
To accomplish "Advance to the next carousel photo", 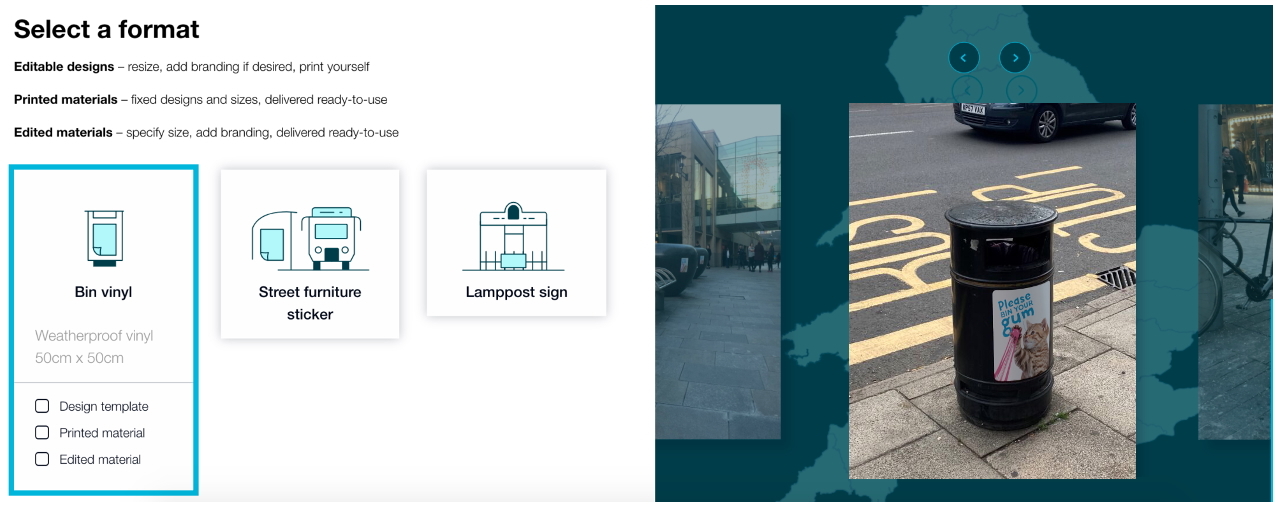I will [1015, 58].
